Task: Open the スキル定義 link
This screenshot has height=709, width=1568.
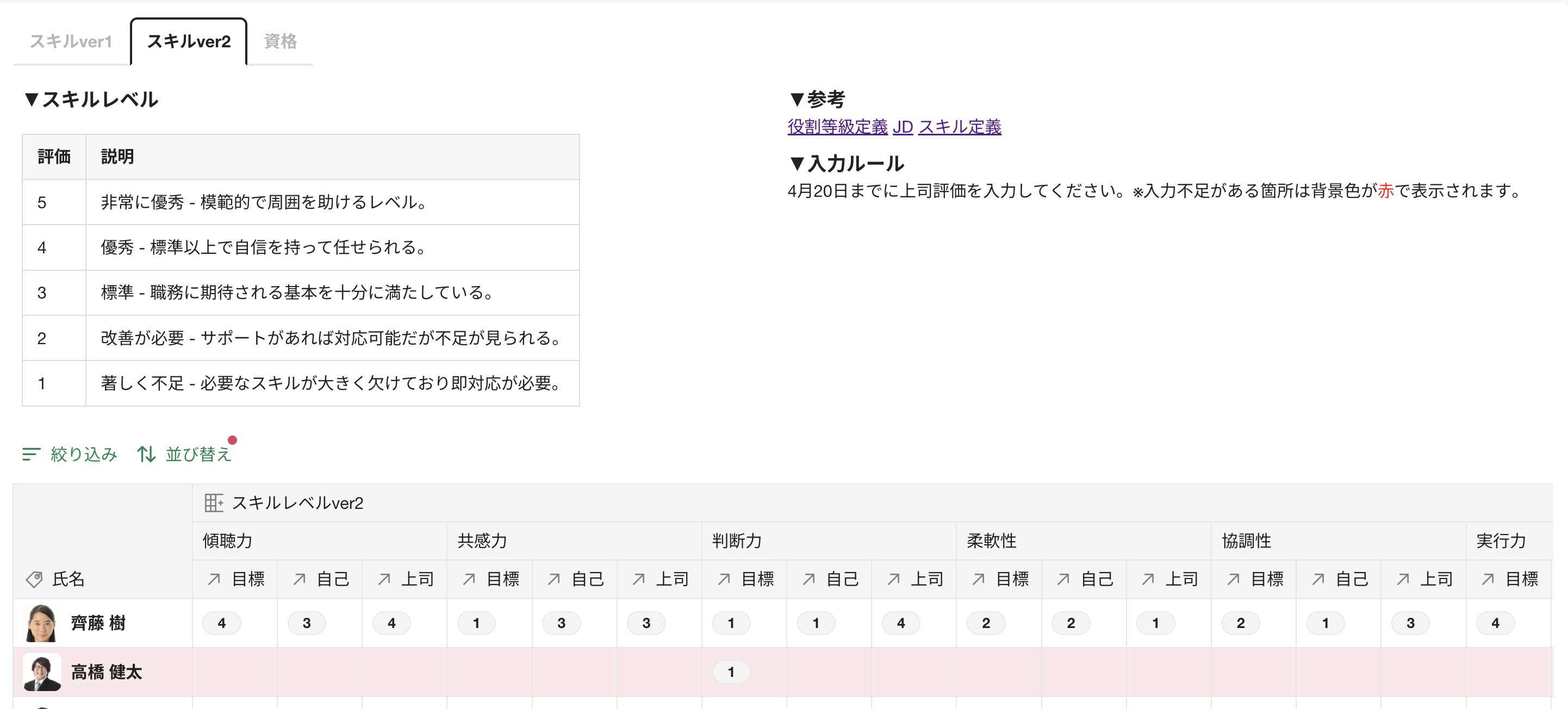Action: [x=959, y=127]
